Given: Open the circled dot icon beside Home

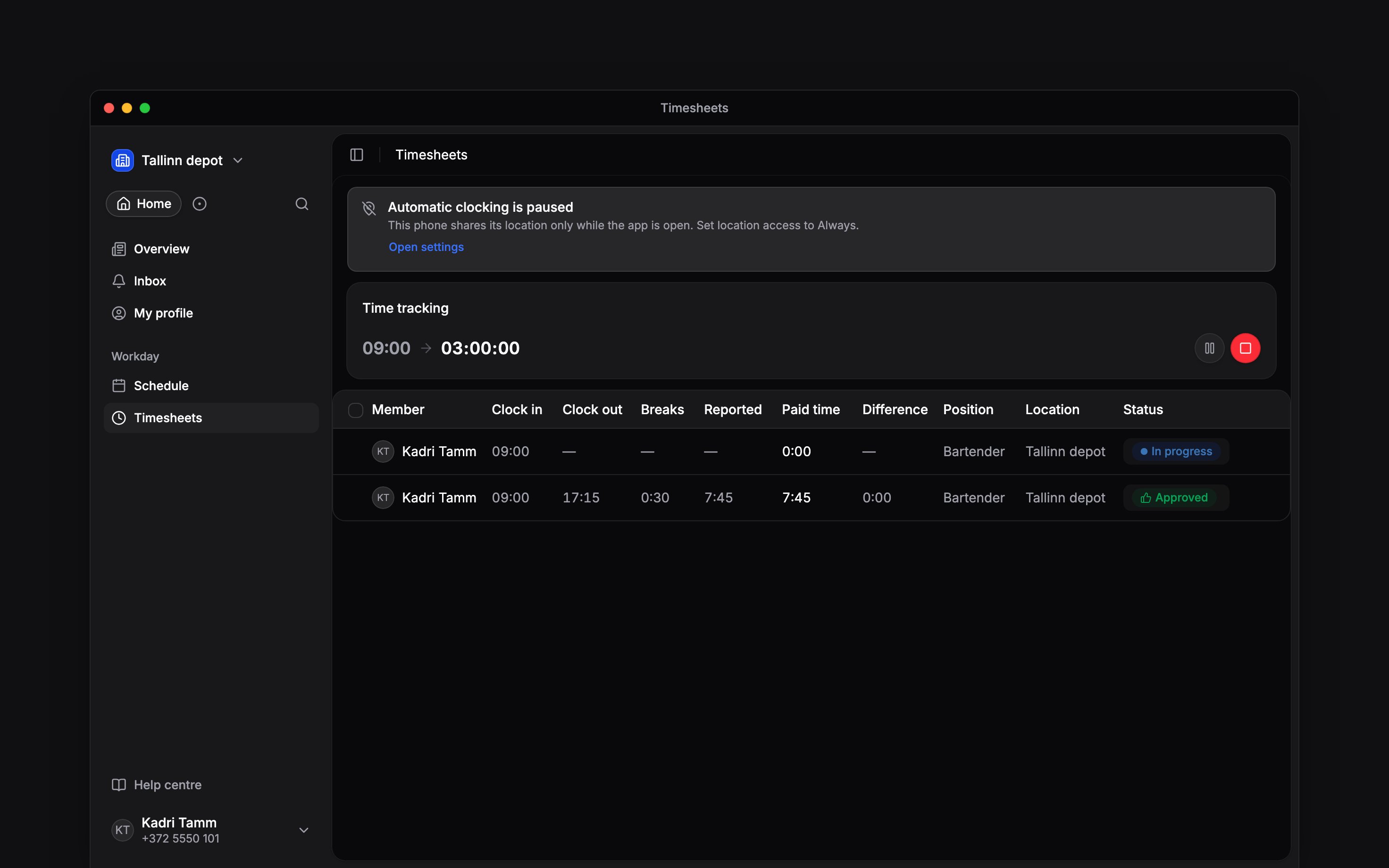Looking at the screenshot, I should click(199, 204).
